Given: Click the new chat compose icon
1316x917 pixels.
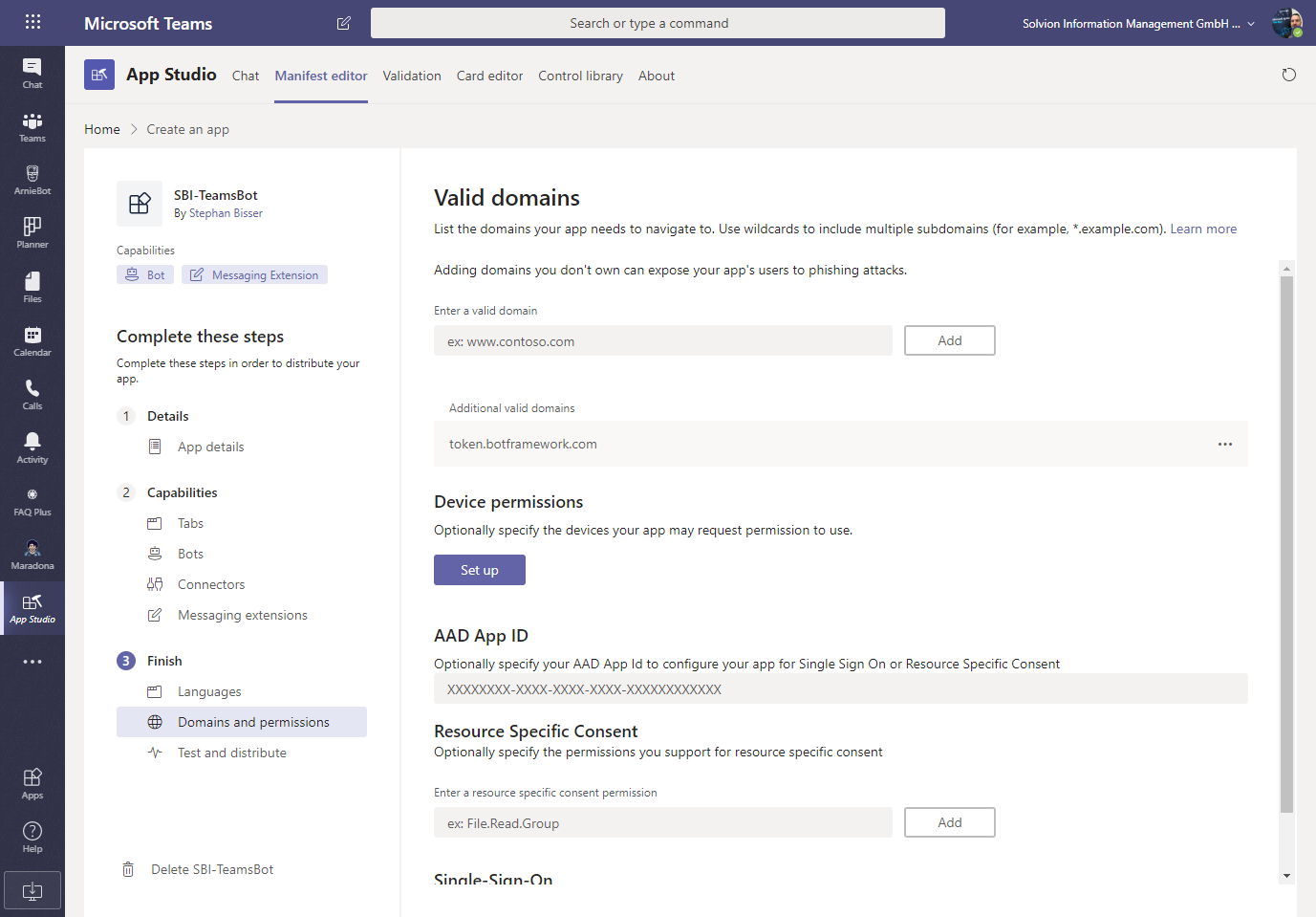Looking at the screenshot, I should (344, 23).
